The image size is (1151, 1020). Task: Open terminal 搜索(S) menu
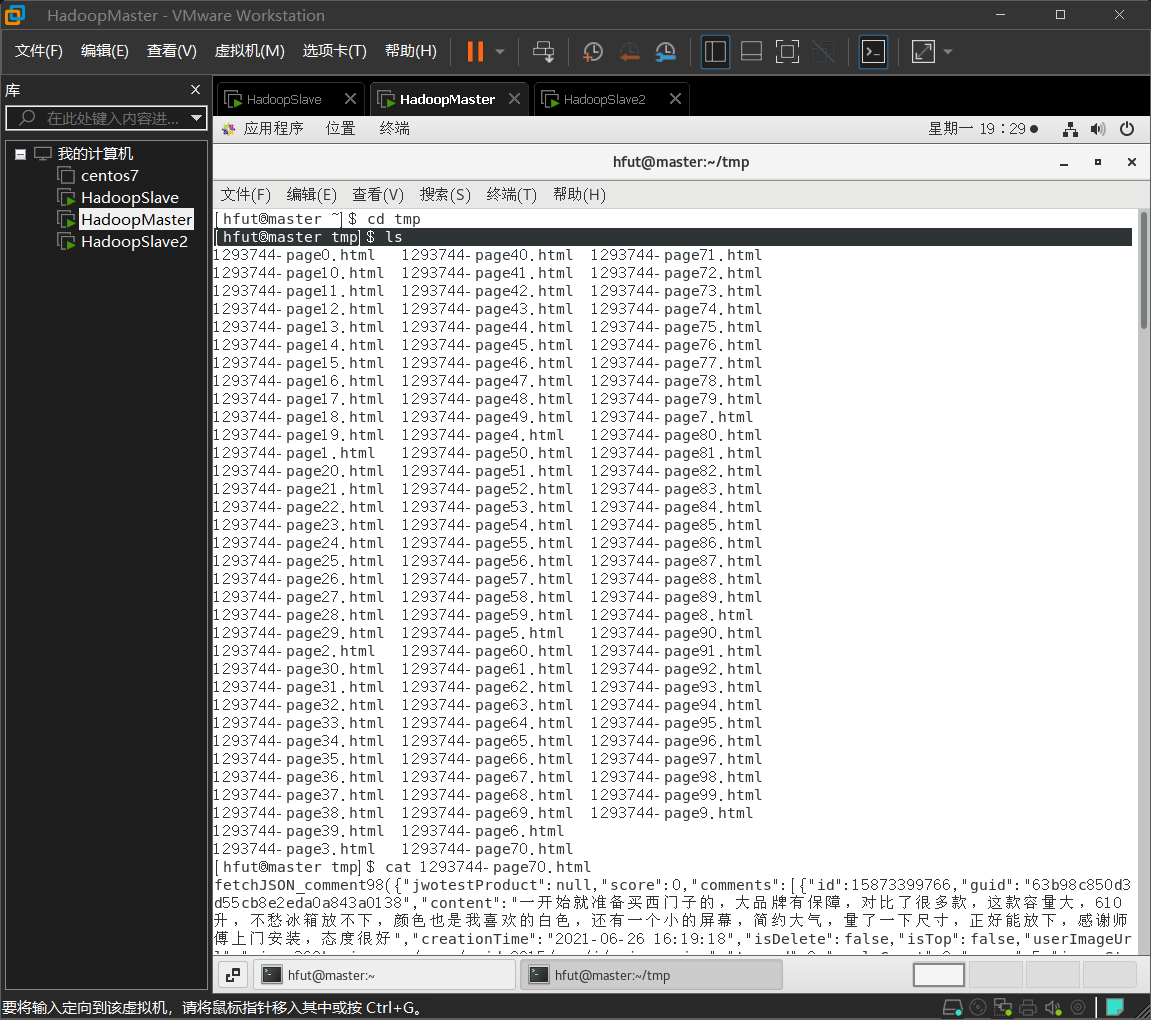pos(445,194)
